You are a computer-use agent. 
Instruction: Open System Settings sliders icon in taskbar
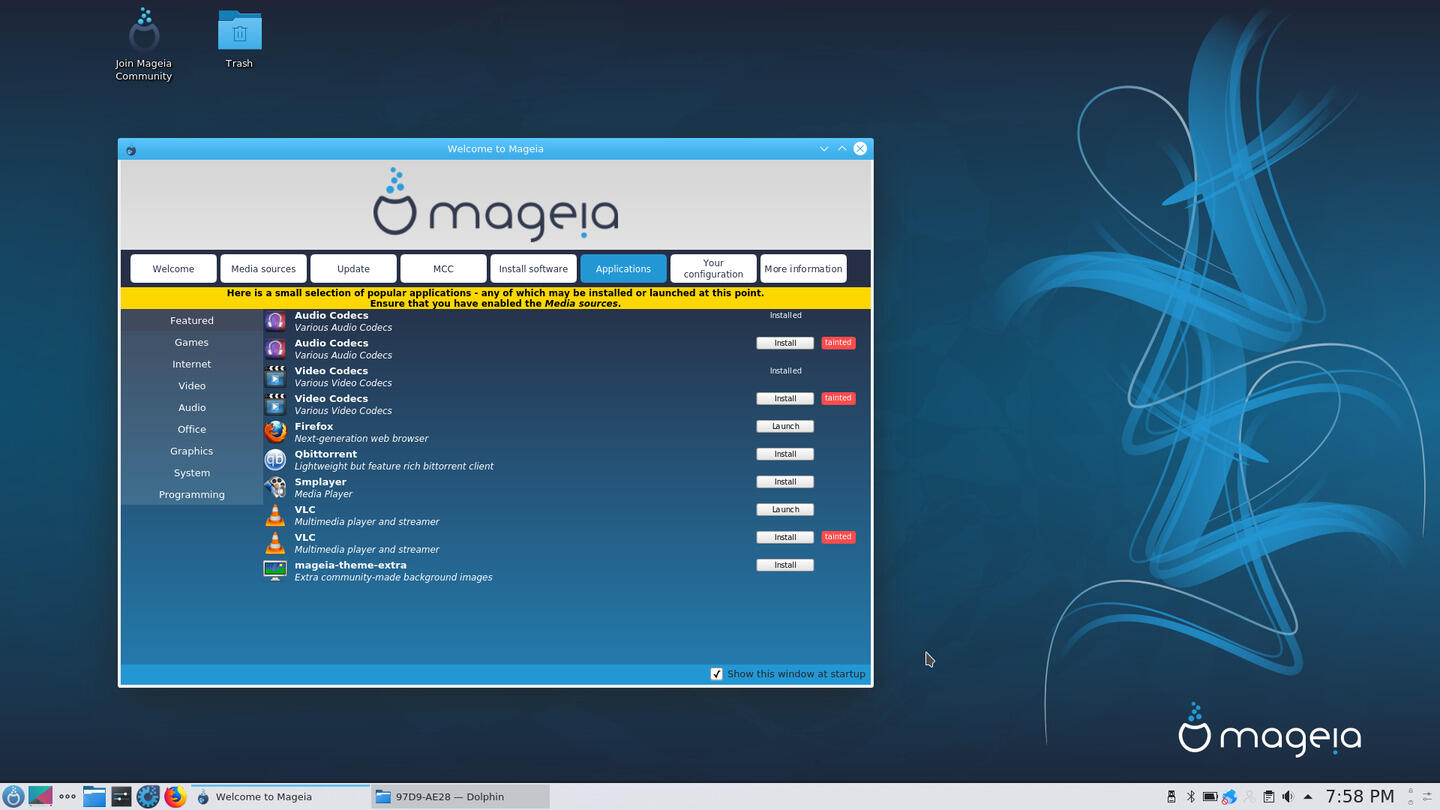[121, 796]
